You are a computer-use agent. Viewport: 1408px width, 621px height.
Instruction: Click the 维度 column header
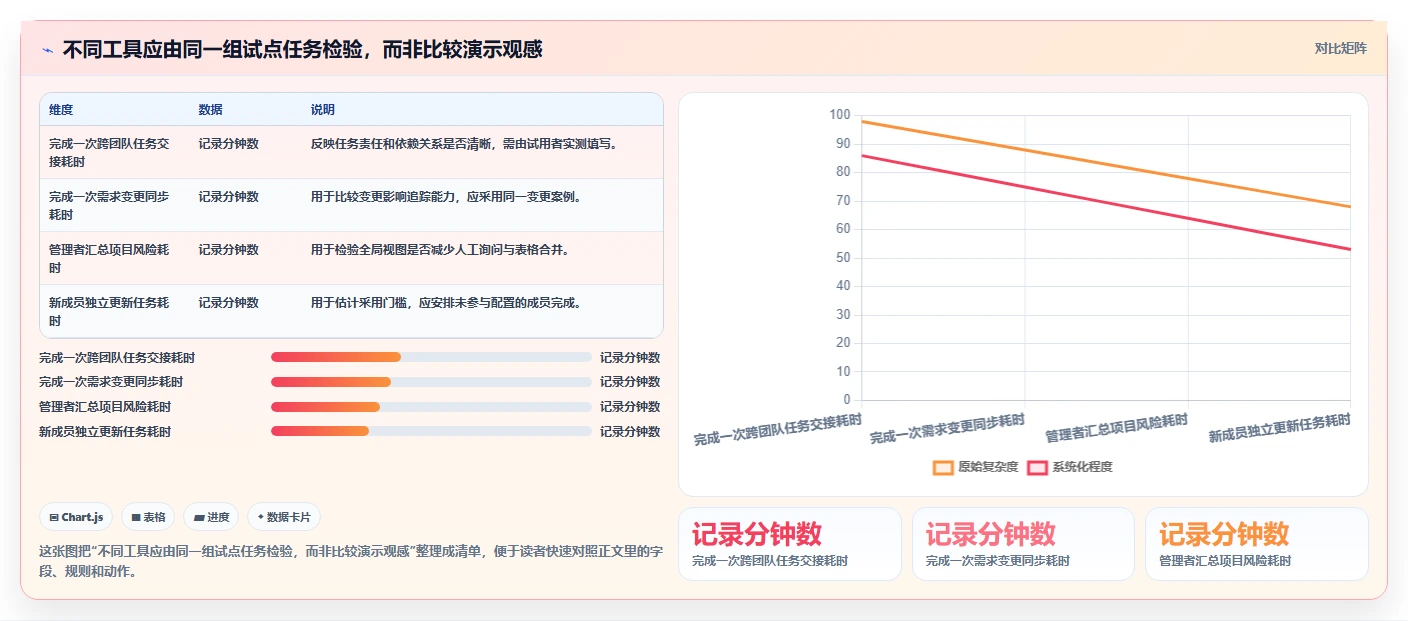coord(61,109)
